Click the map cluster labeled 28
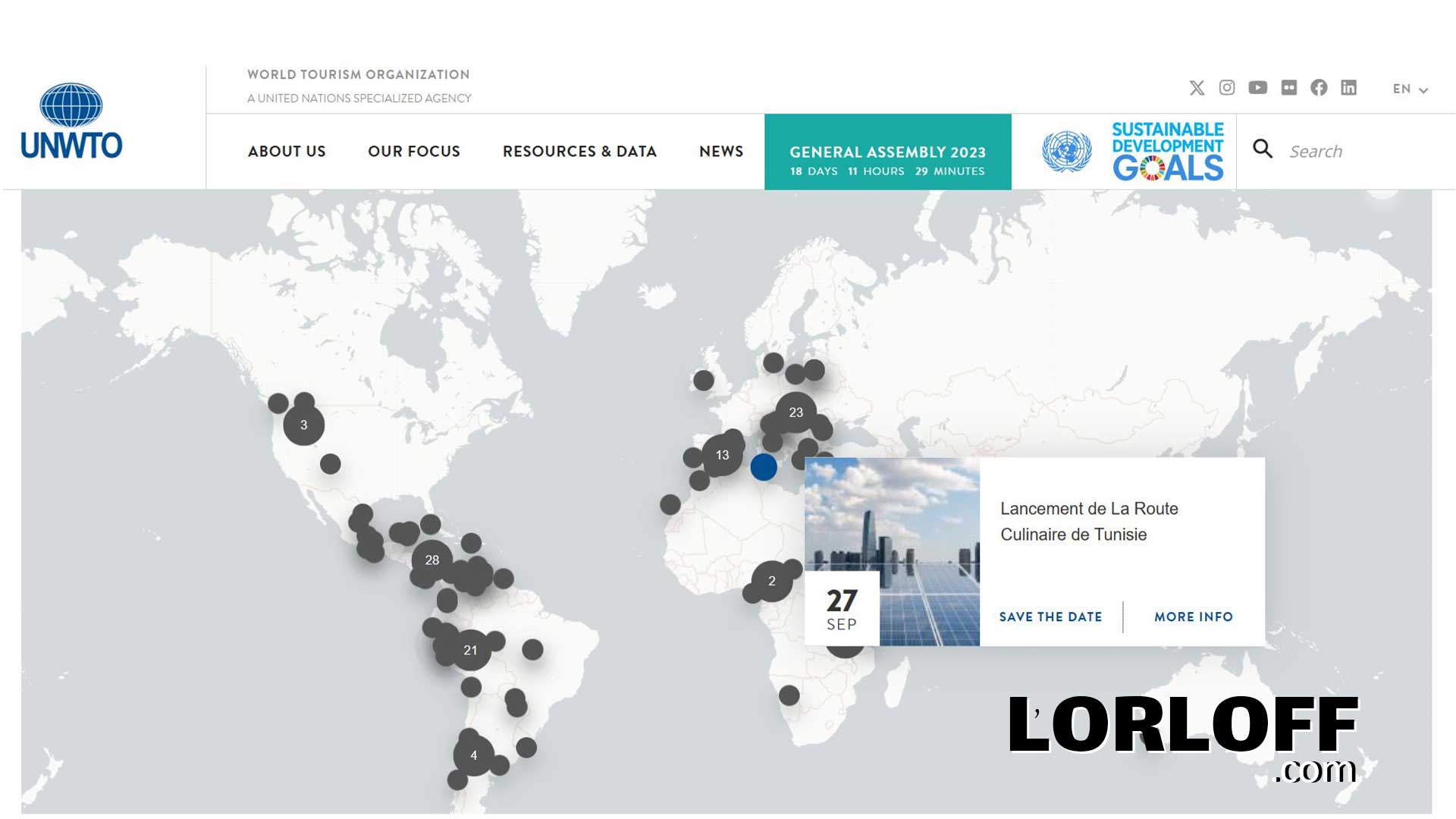Image resolution: width=1456 pixels, height=819 pixels. tap(431, 560)
